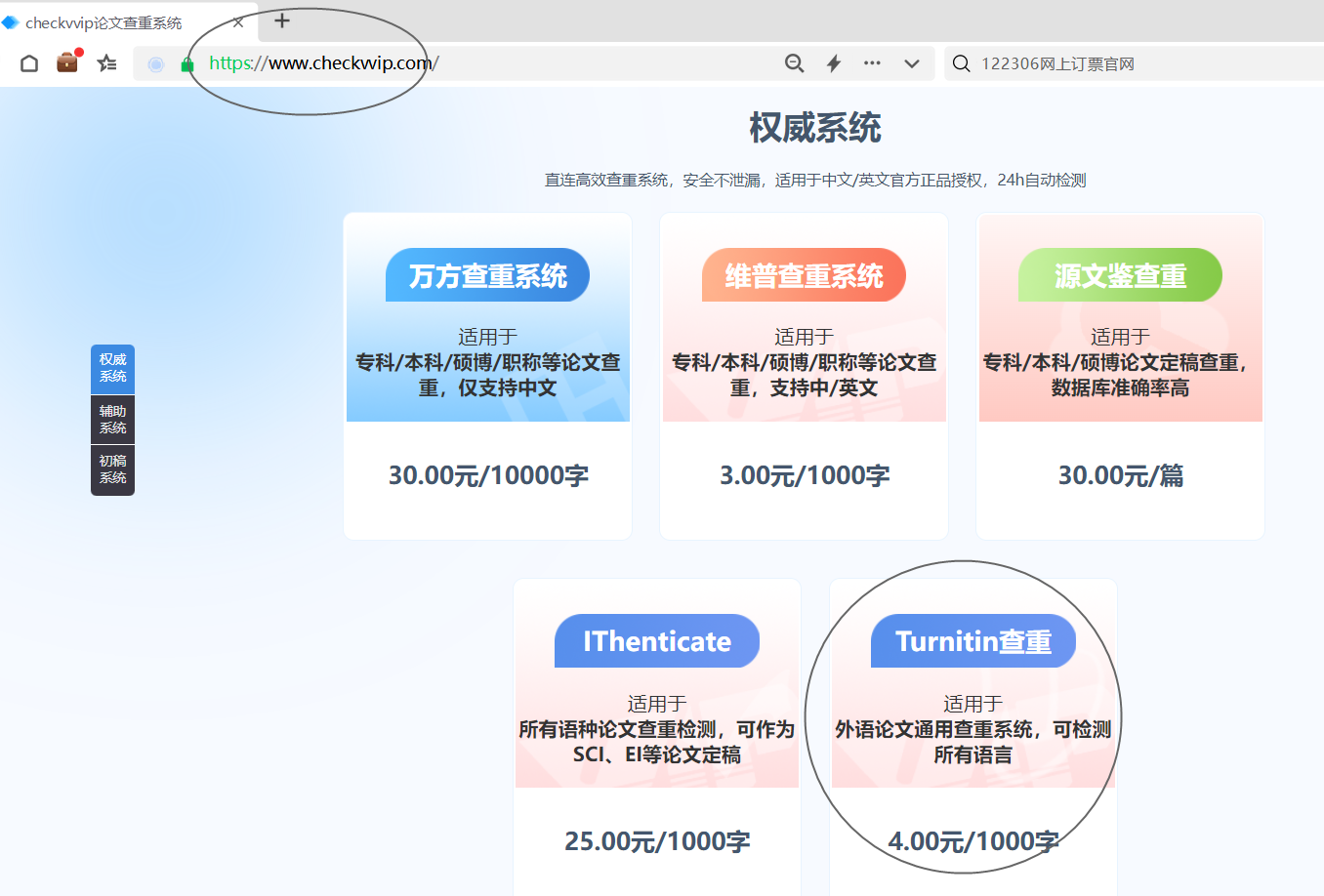
Task: Click the 30.00元/篇 price
Action: (x=1121, y=475)
